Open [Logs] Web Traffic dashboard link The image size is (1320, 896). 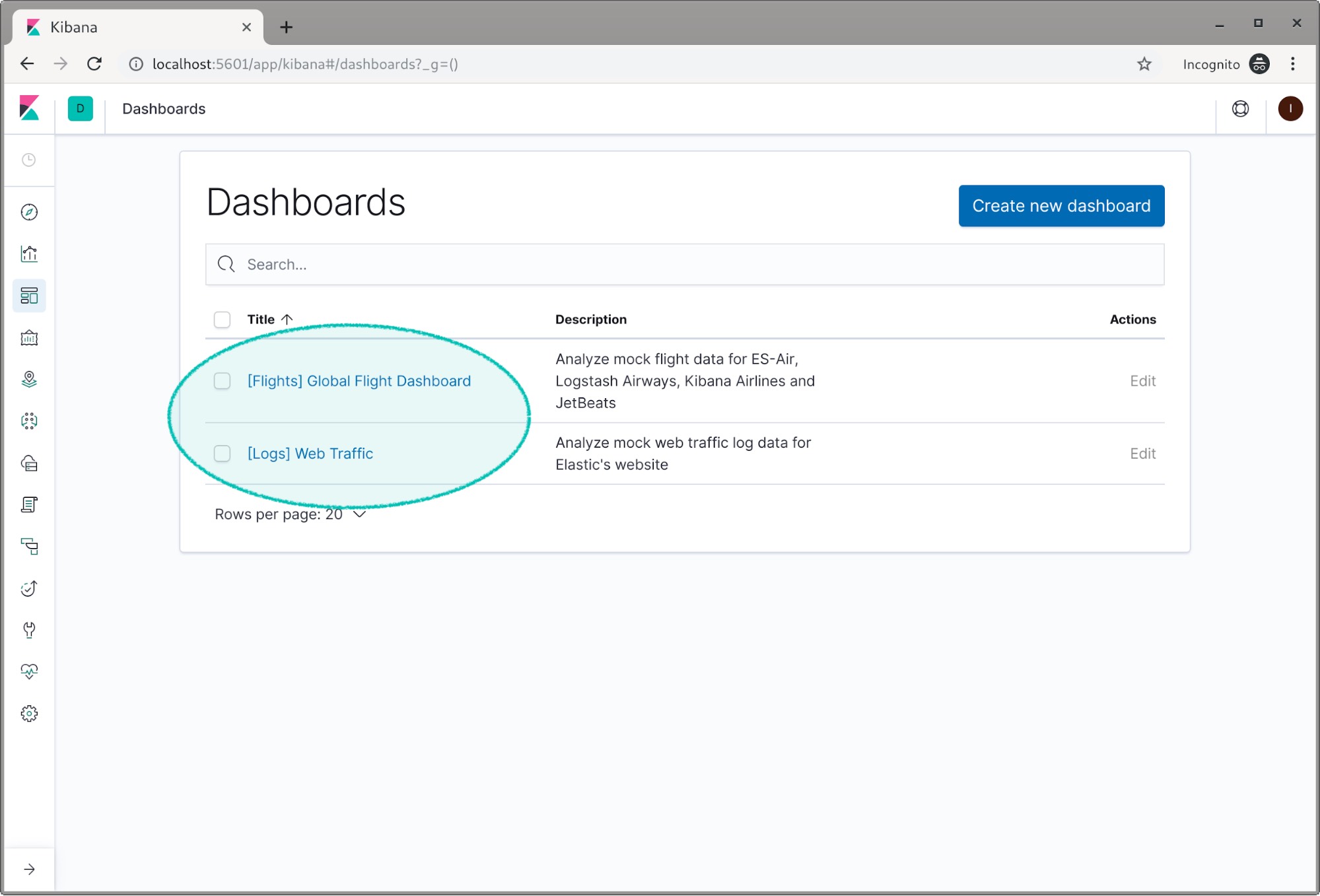[309, 453]
